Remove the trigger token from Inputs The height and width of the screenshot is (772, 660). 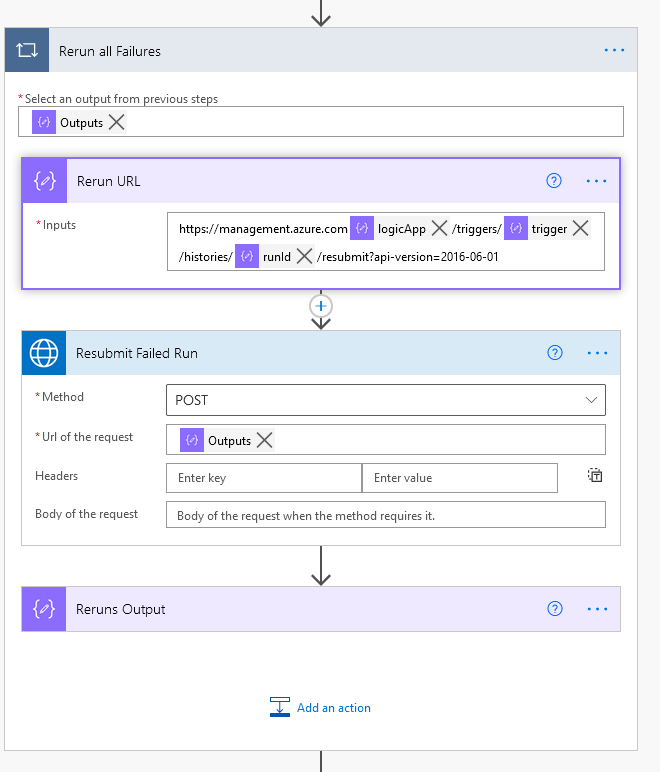[x=580, y=229]
